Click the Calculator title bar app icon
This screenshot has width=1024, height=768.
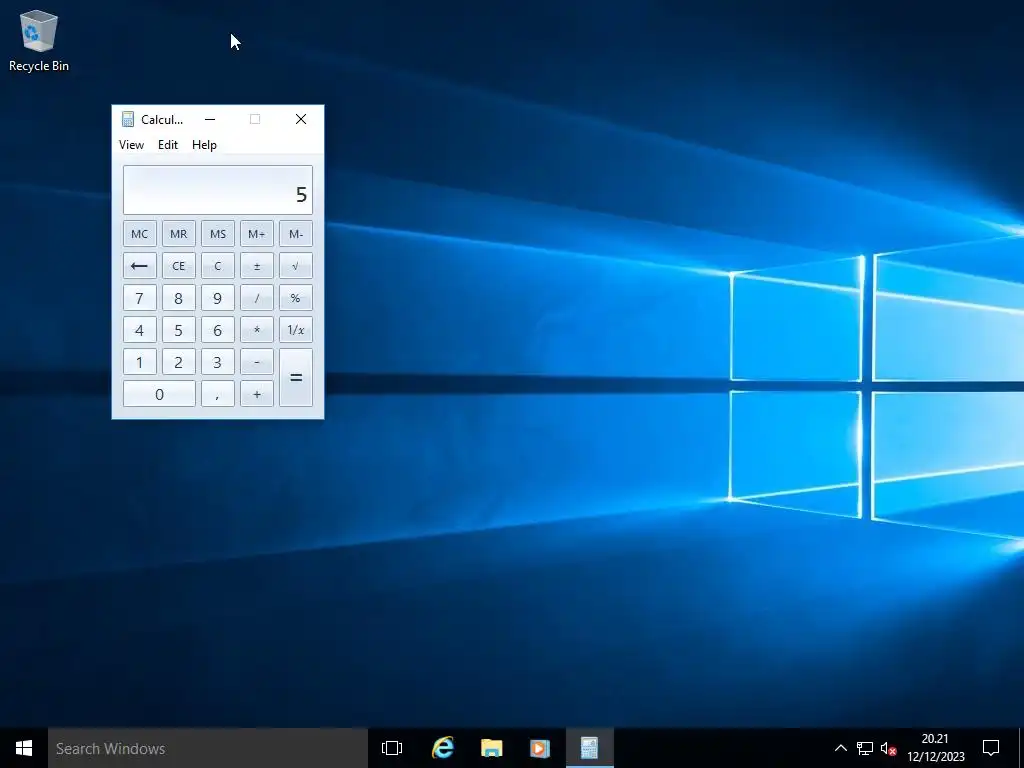tap(128, 119)
